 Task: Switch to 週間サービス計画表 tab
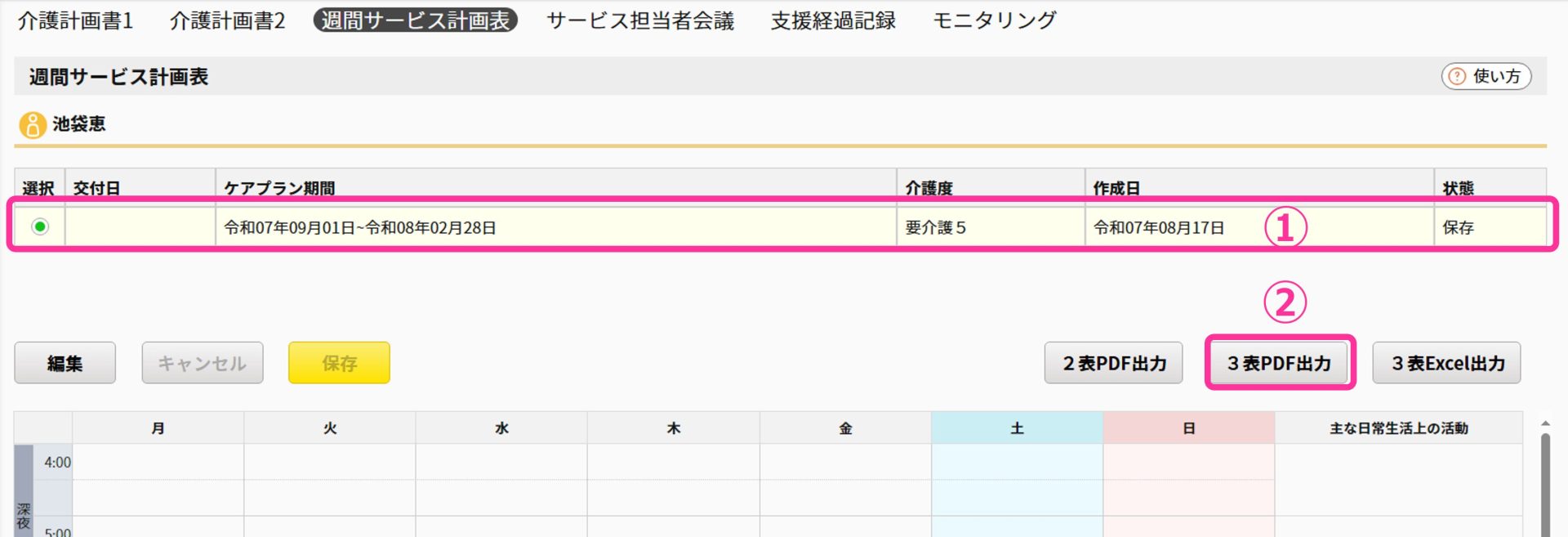(415, 20)
